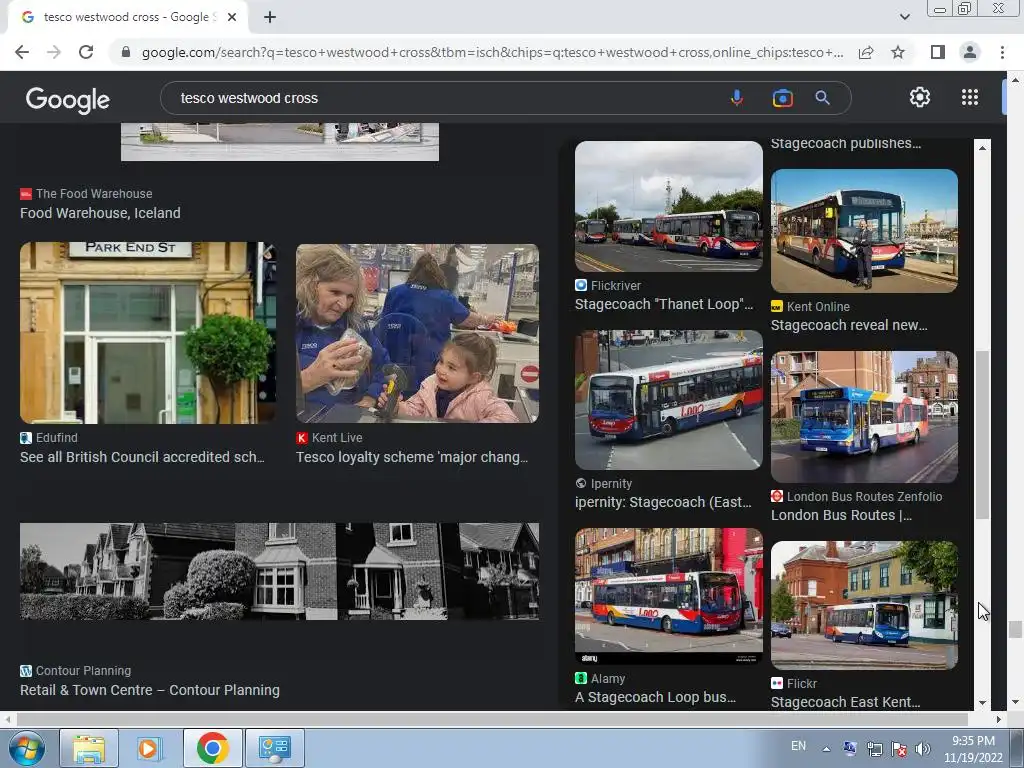Click side panel scrollbar up arrow
Image resolution: width=1024 pixels, height=768 pixels.
[x=982, y=148]
